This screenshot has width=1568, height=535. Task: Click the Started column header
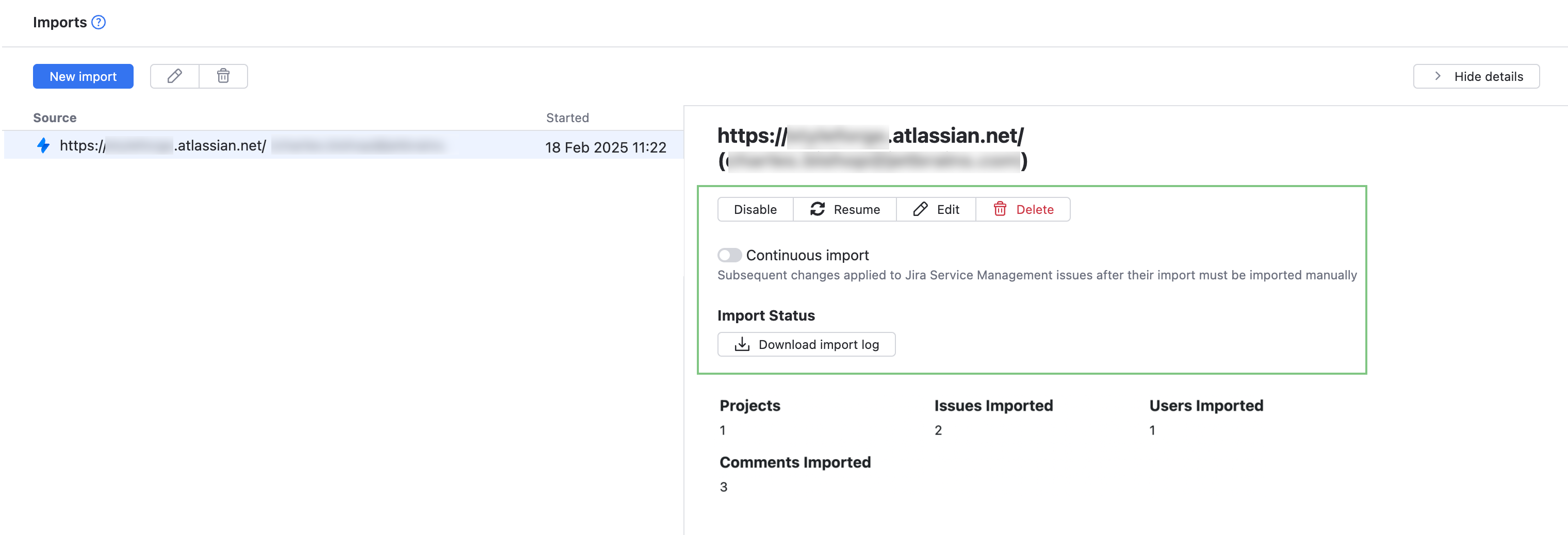point(567,118)
